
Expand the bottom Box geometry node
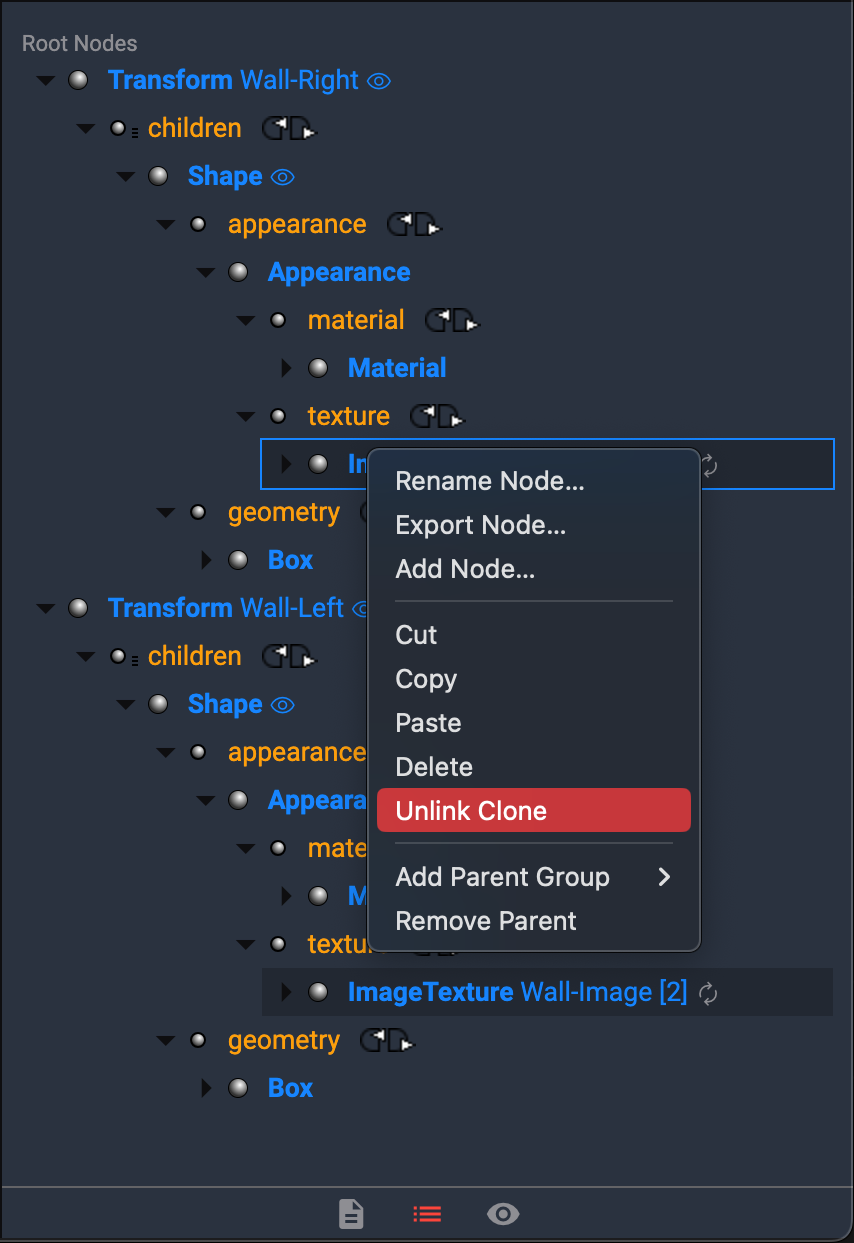pyautogui.click(x=207, y=1088)
